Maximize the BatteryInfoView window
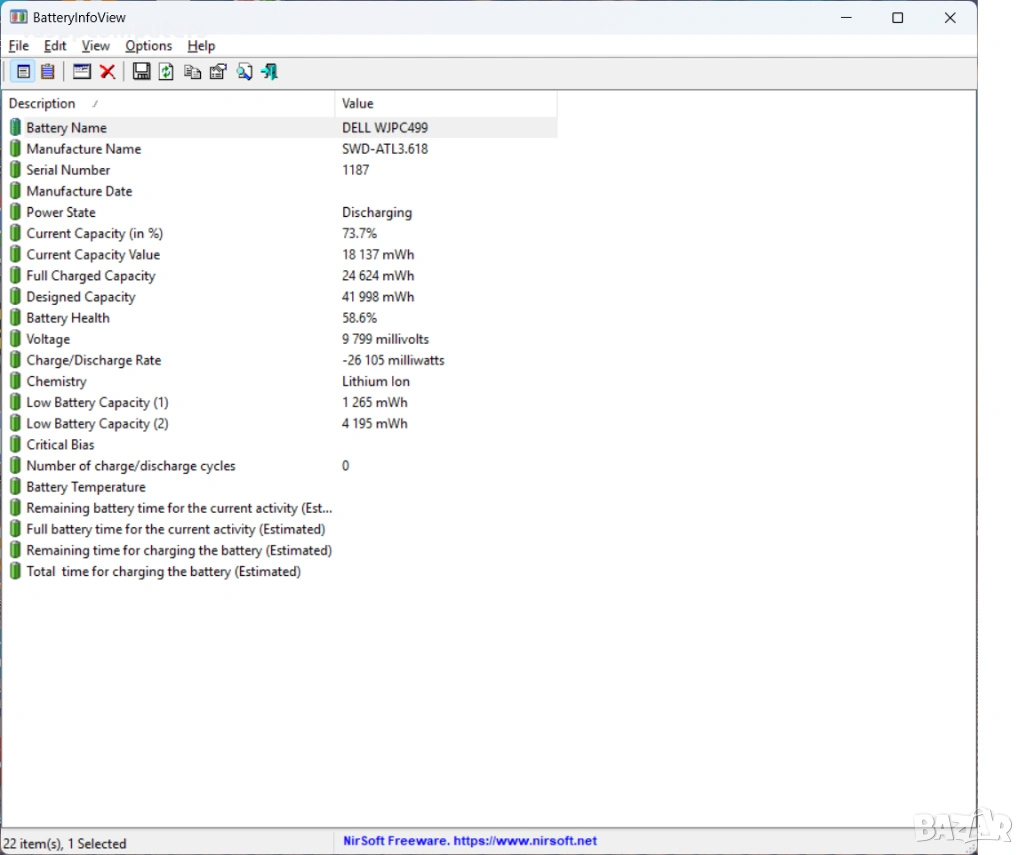1024x855 pixels. click(897, 18)
